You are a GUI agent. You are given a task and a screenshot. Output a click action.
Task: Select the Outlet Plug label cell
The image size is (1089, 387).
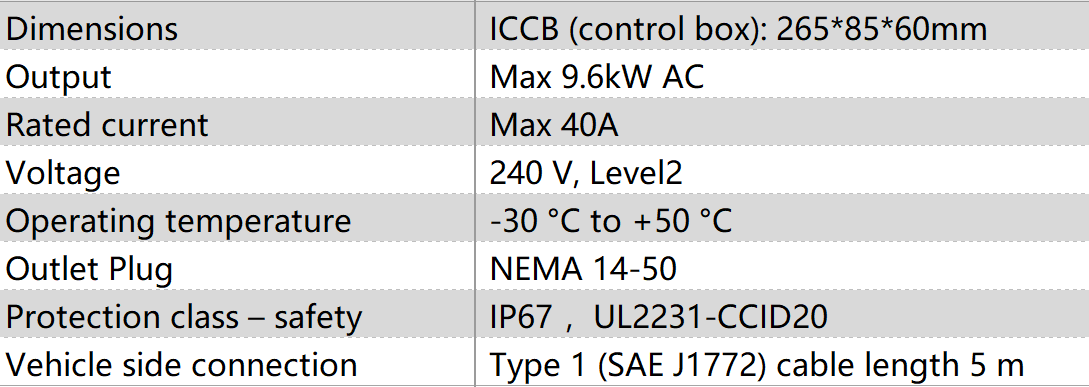tap(237, 266)
